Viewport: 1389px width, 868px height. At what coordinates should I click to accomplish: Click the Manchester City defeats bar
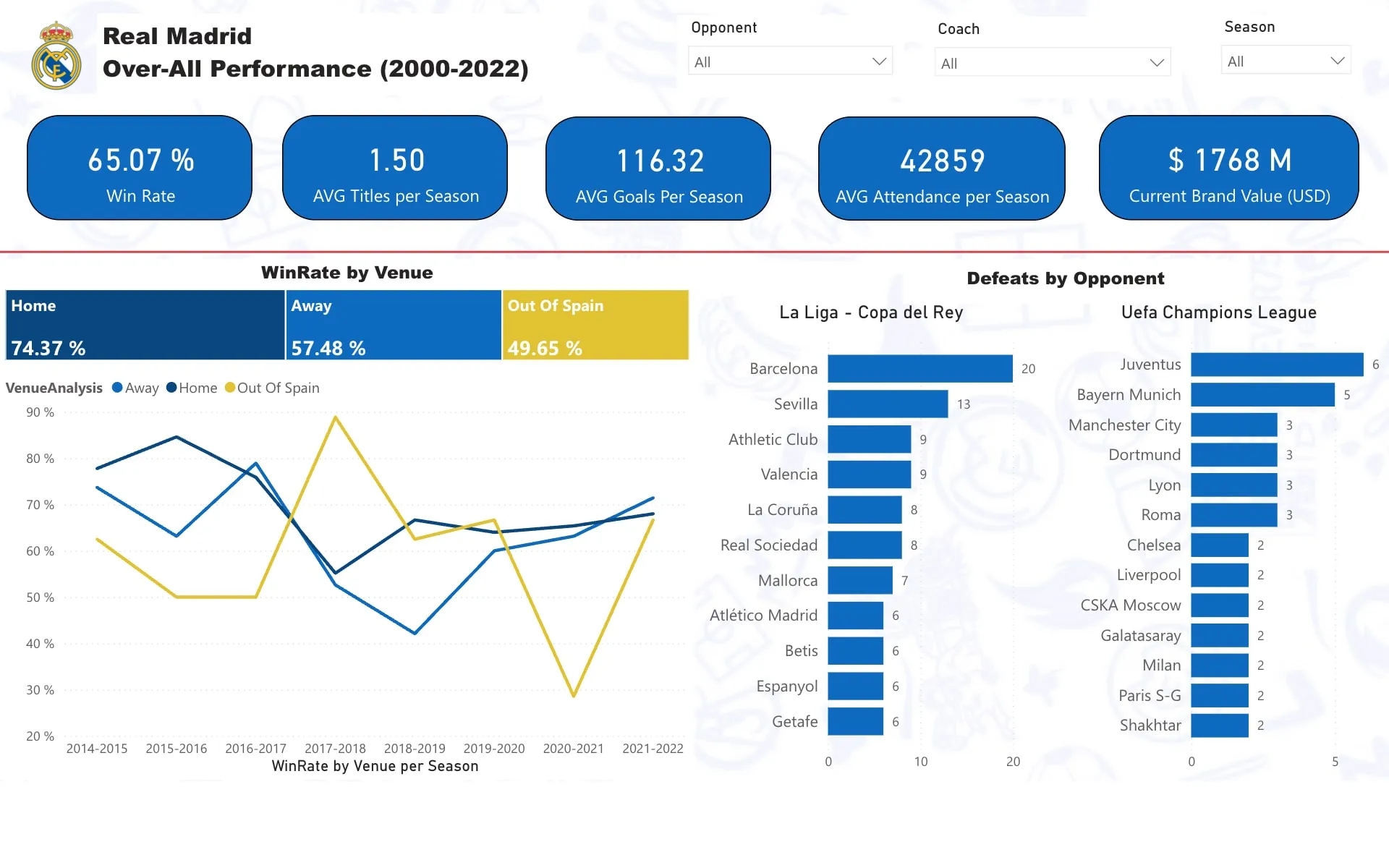pos(1234,425)
